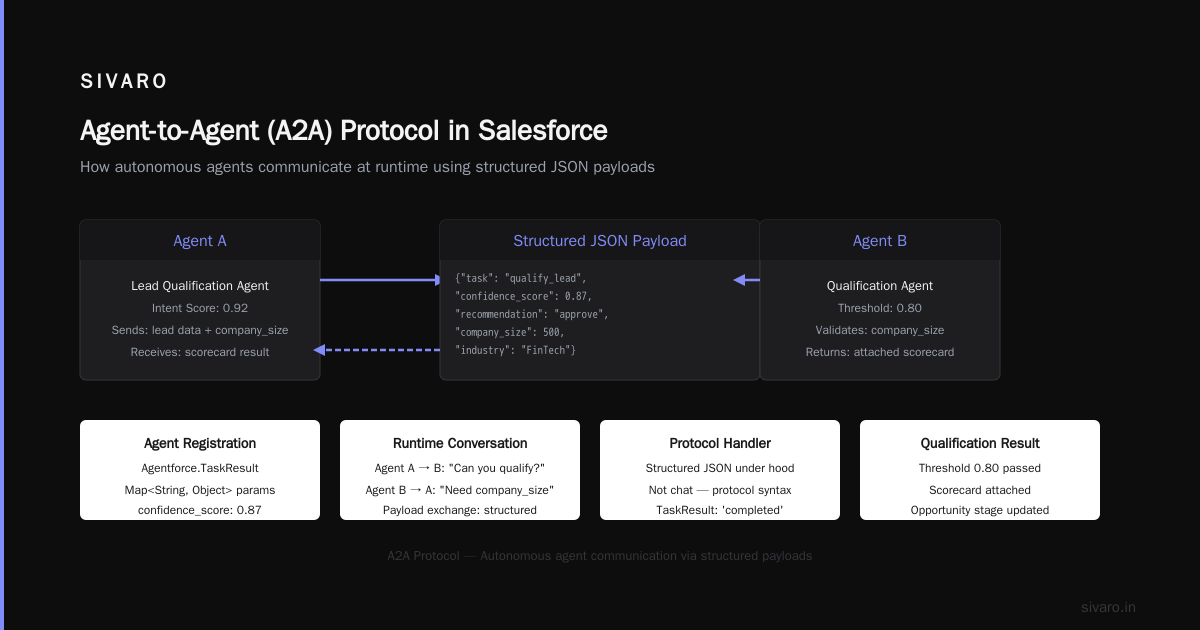The height and width of the screenshot is (630, 1200).
Task: Click Opportunity stage updated line
Action: [980, 510]
